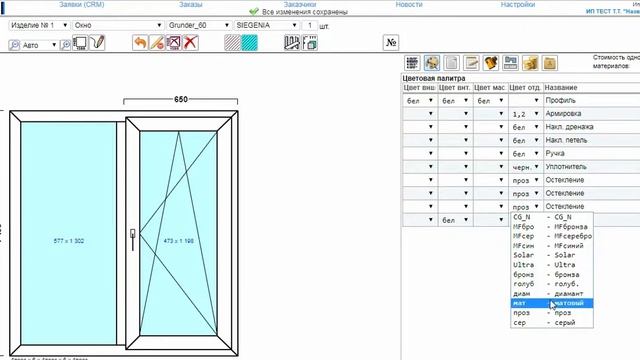This screenshot has width=640, height=360.
Task: Open Уплотнитель черн. dropdown
Action: click(x=526, y=167)
